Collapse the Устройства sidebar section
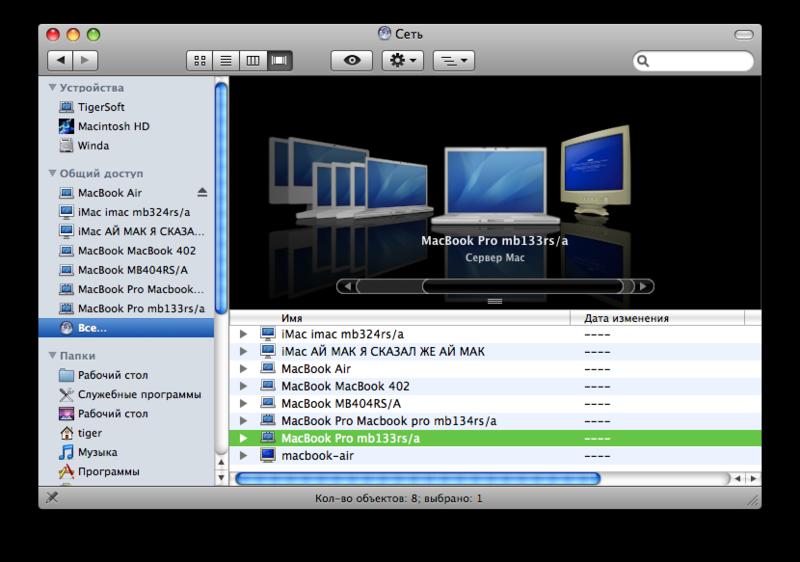The width and height of the screenshot is (800, 562). pos(52,88)
